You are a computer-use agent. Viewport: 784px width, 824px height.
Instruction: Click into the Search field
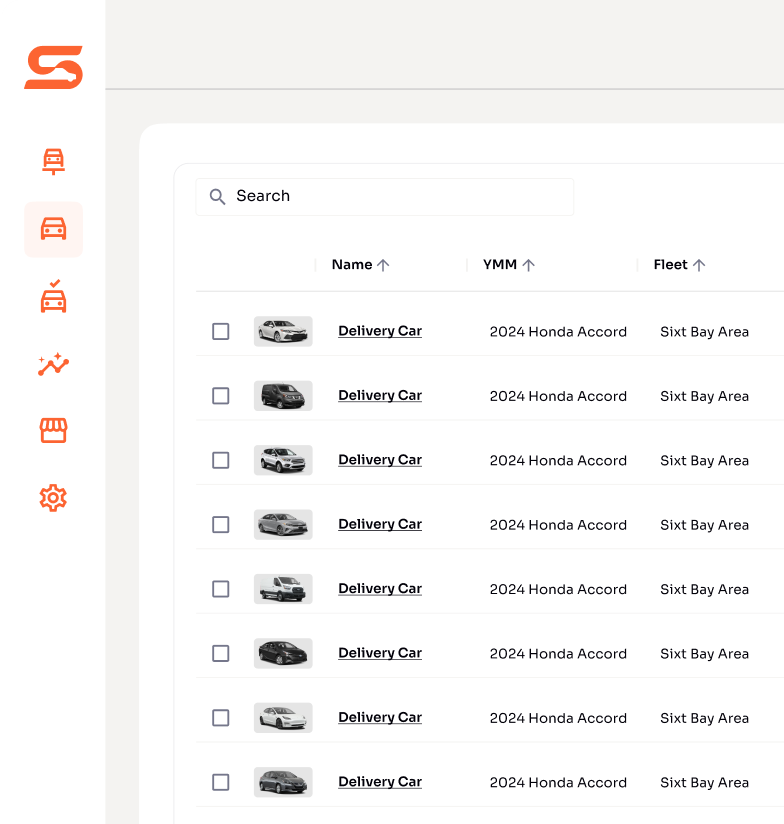(385, 197)
